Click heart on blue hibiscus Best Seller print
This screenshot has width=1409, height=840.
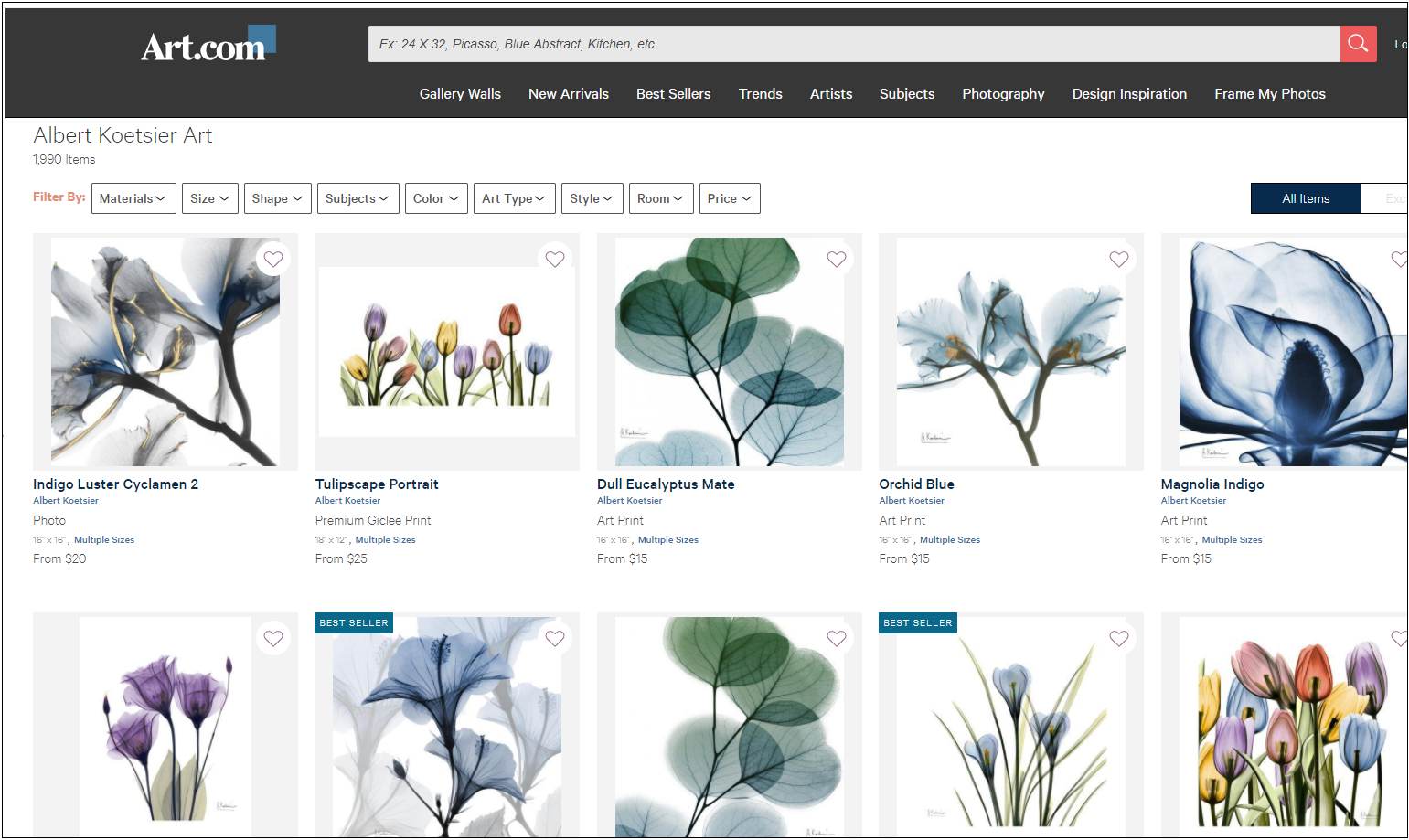555,639
